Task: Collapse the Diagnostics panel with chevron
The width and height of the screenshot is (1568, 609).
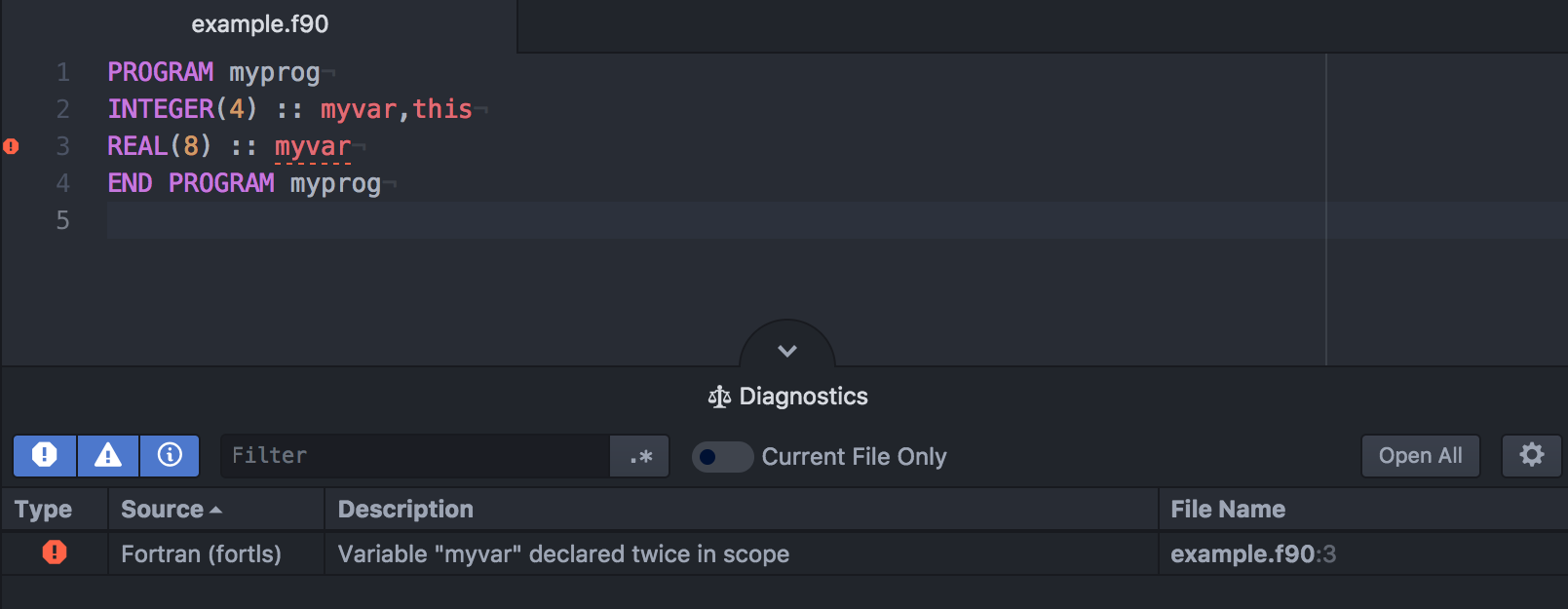Action: click(787, 350)
